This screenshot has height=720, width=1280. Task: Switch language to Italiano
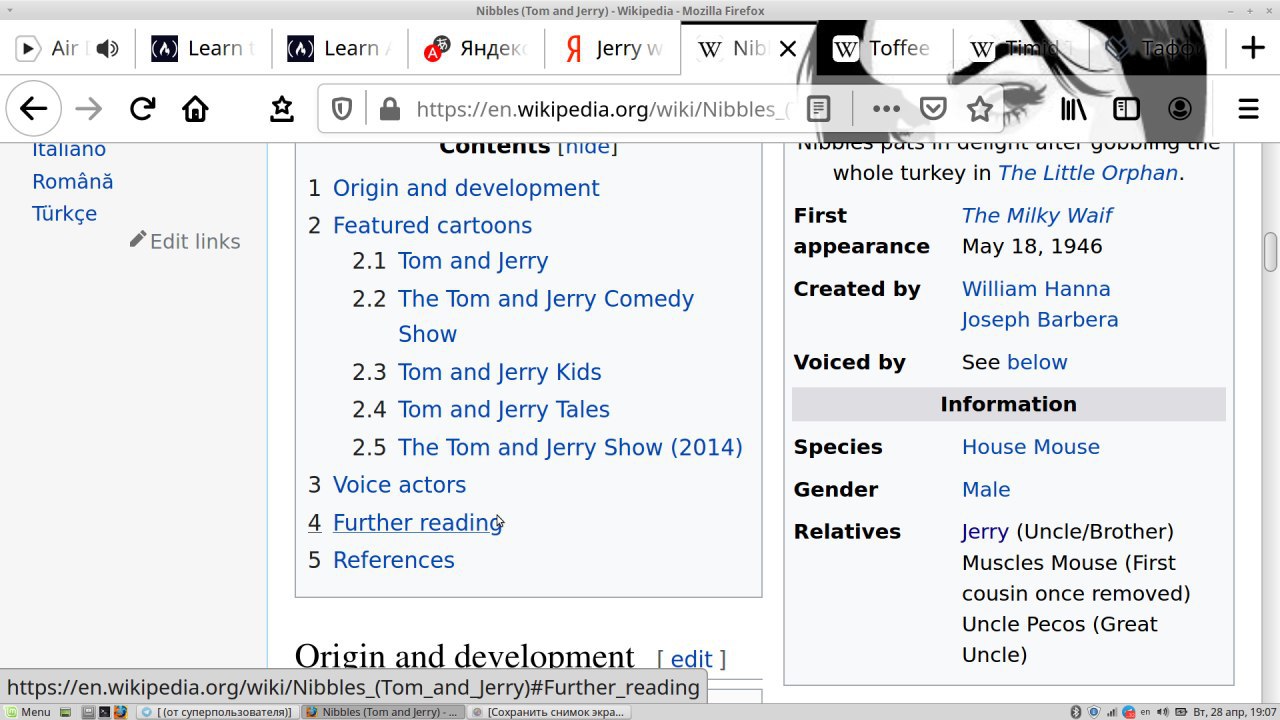tap(69, 149)
